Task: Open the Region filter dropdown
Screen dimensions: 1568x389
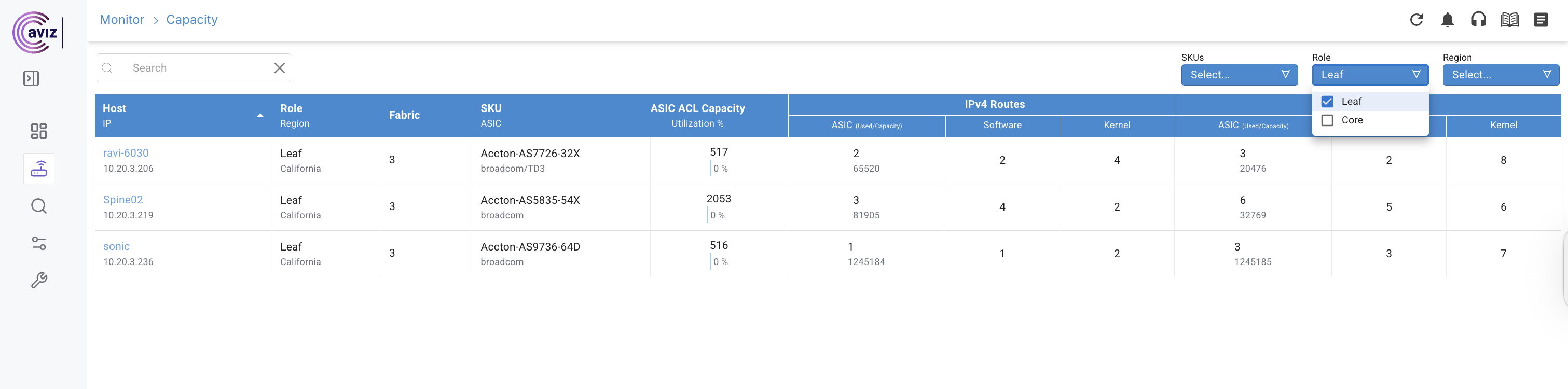Action: pyautogui.click(x=1501, y=75)
